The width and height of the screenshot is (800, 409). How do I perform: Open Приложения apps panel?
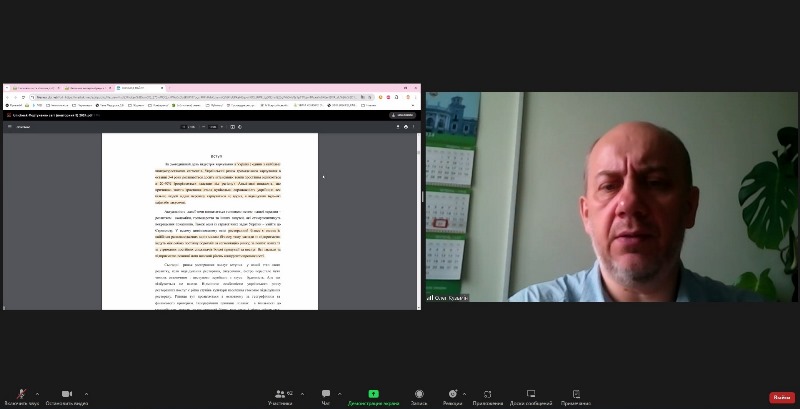point(487,397)
